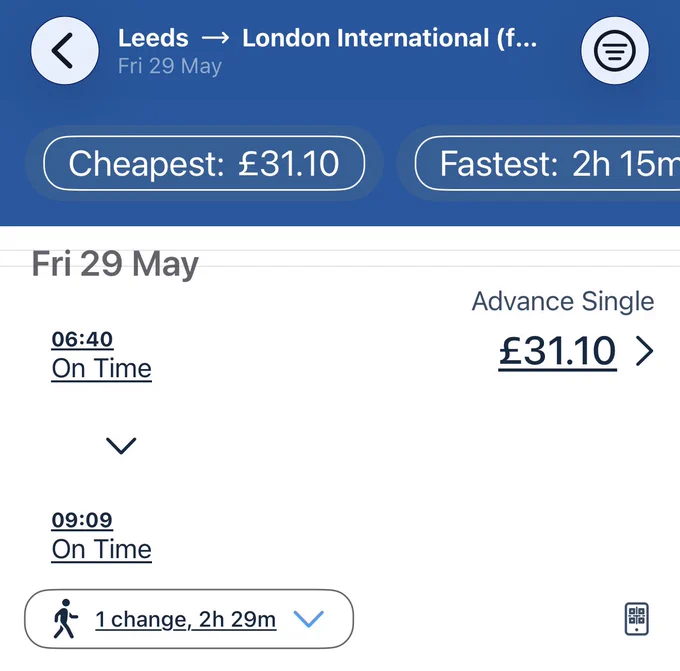This screenshot has width=680, height=671.
Task: Tap the departure On Time status
Action: (x=101, y=369)
